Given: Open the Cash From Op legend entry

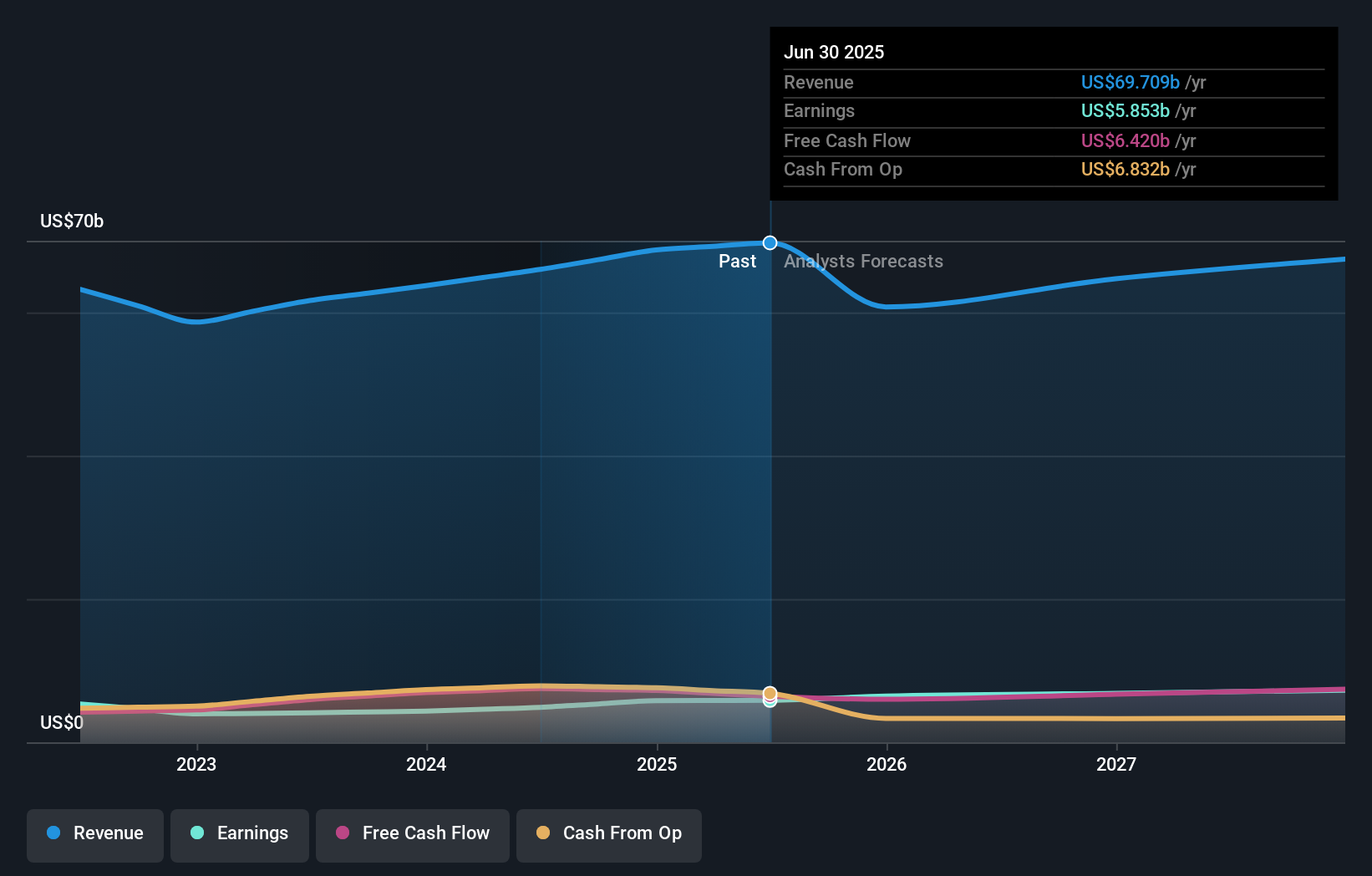Looking at the screenshot, I should pyautogui.click(x=609, y=833).
